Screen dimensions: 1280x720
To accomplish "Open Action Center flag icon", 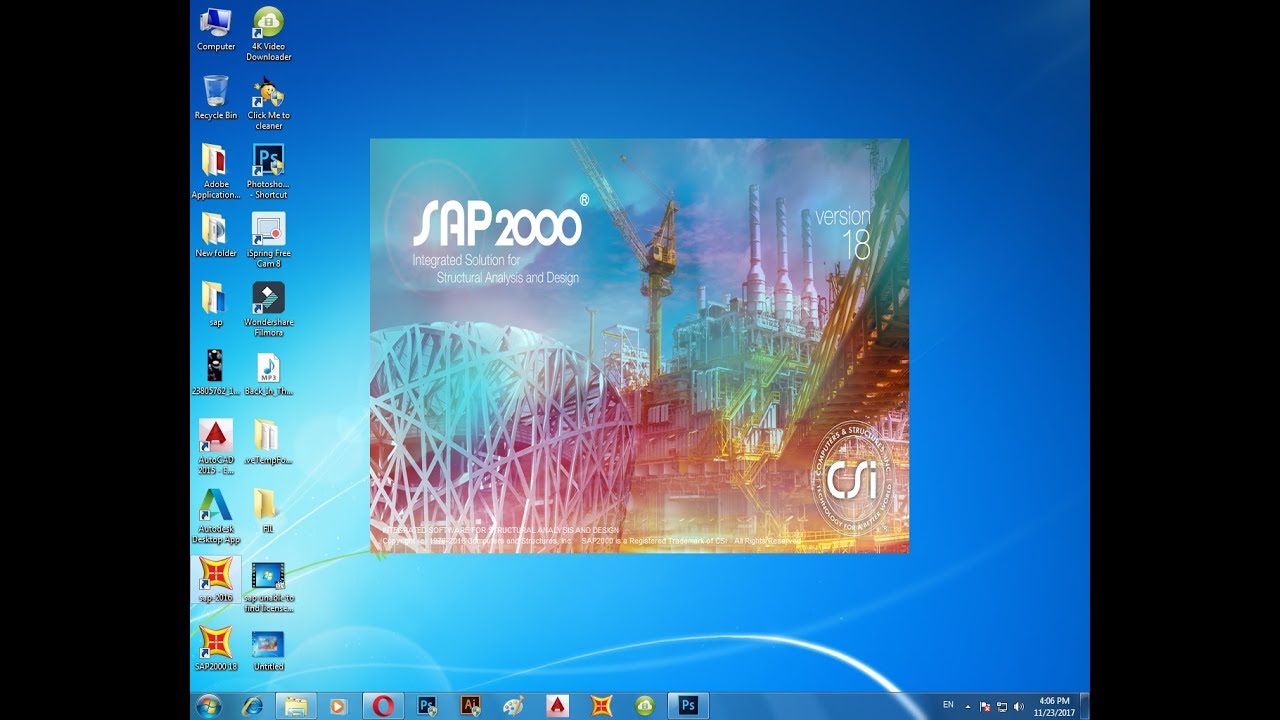I will [x=985, y=706].
